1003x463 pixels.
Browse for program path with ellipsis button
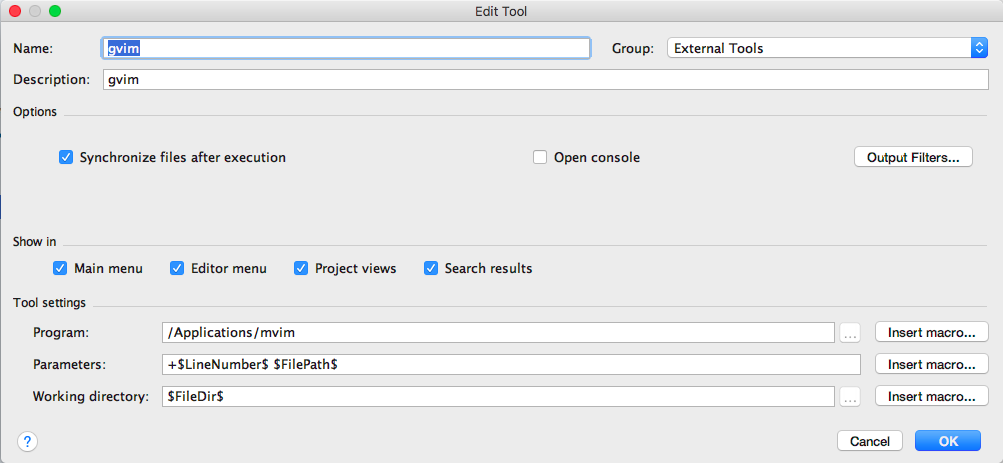pyautogui.click(x=849, y=333)
